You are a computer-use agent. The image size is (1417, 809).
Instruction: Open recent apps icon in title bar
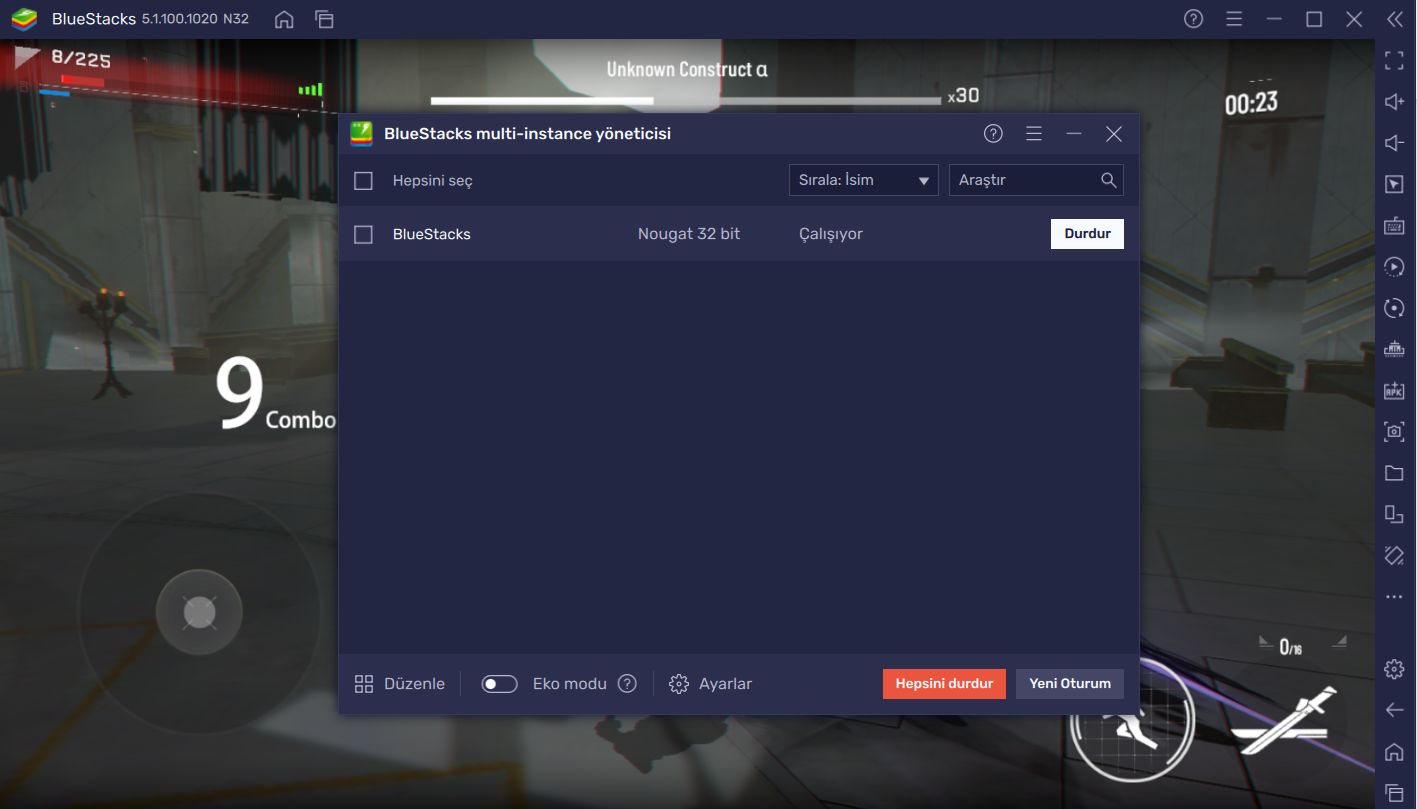(x=324, y=19)
